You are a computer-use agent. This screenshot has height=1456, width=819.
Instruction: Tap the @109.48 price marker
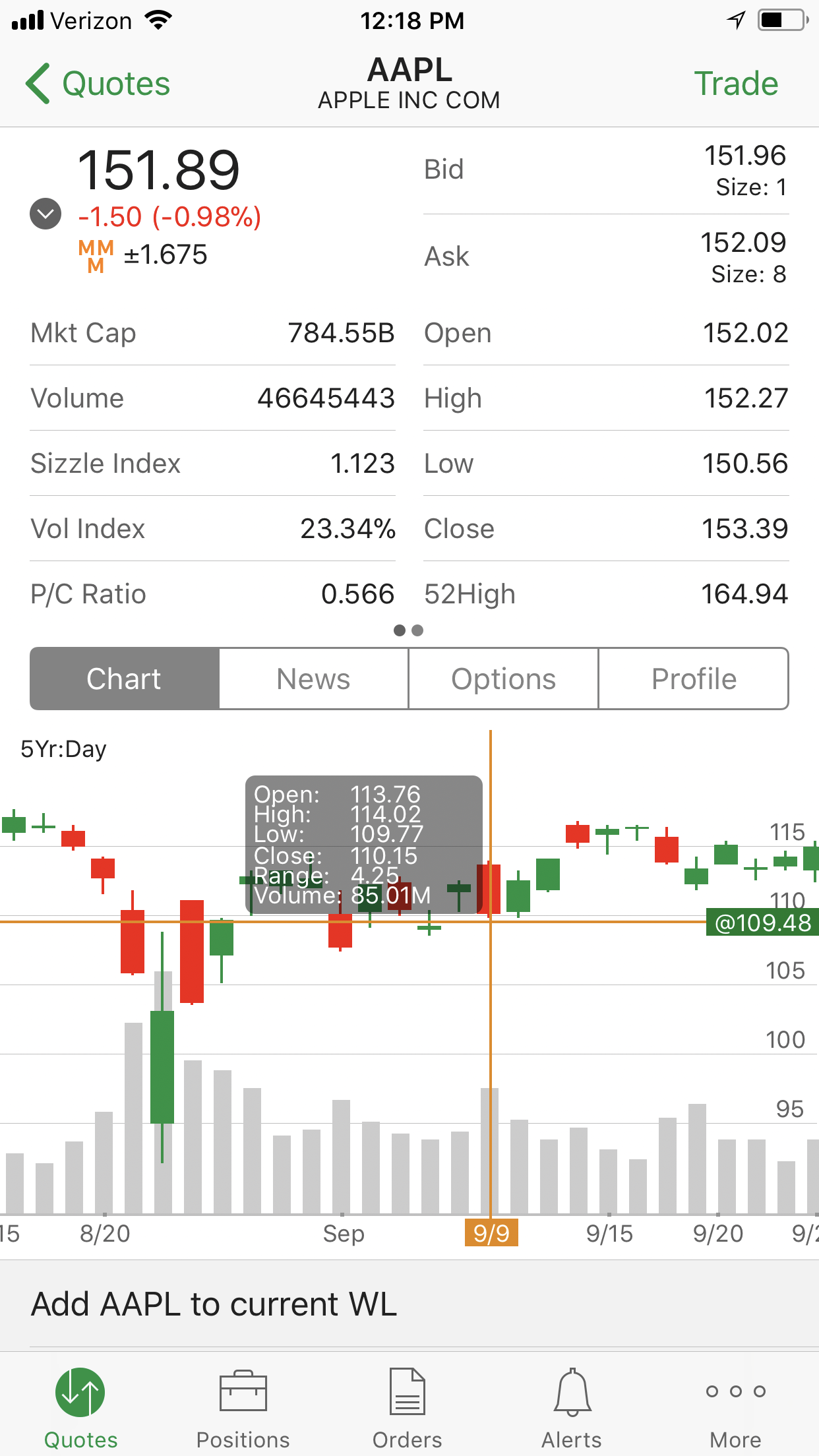pos(762,923)
